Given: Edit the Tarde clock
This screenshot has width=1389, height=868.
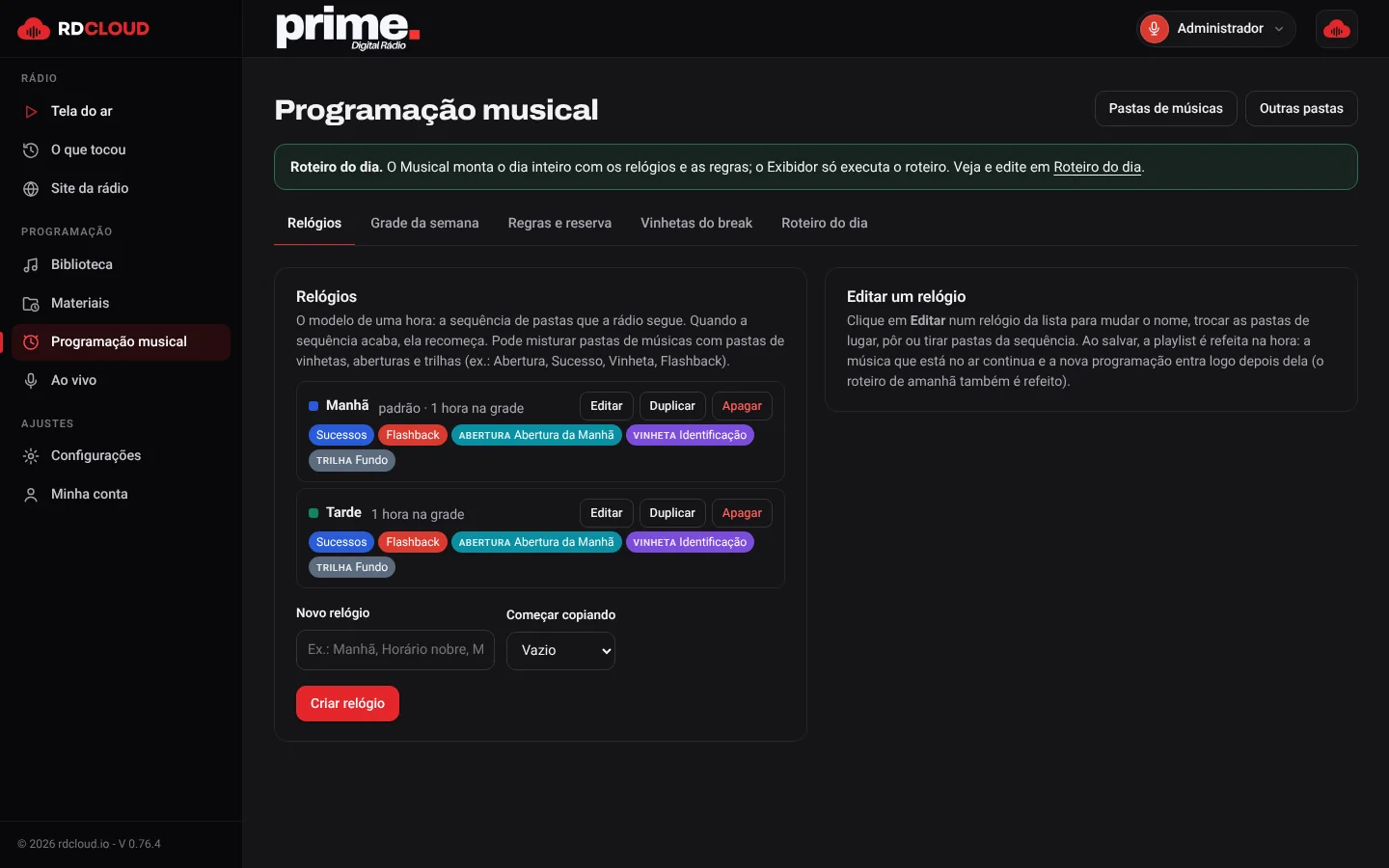Looking at the screenshot, I should pyautogui.click(x=607, y=513).
